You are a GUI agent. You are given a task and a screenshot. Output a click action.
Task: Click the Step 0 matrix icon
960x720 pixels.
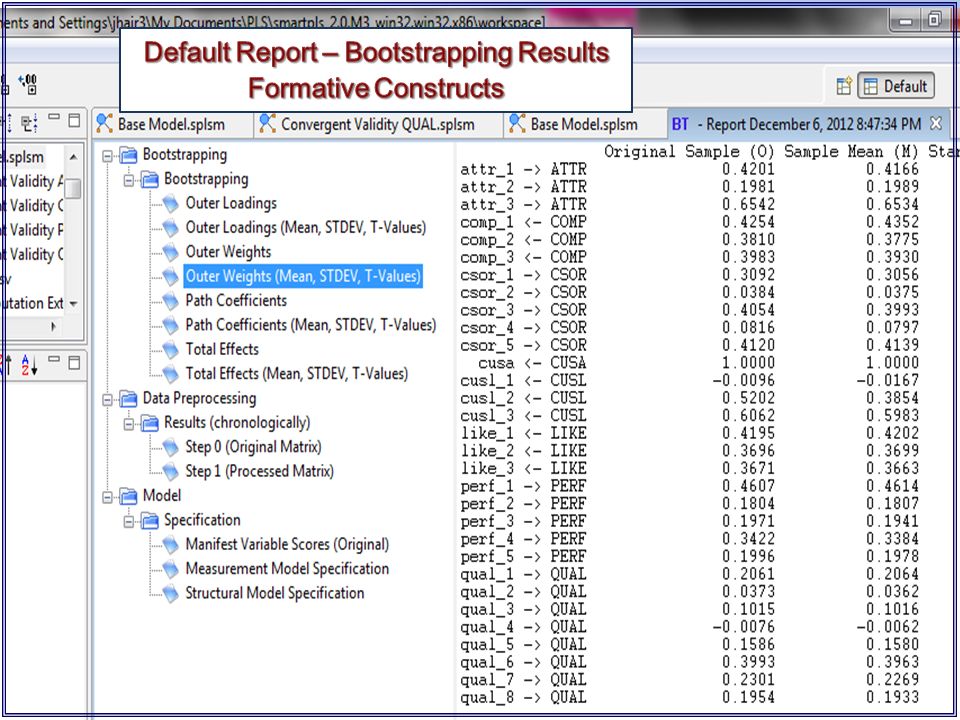171,448
